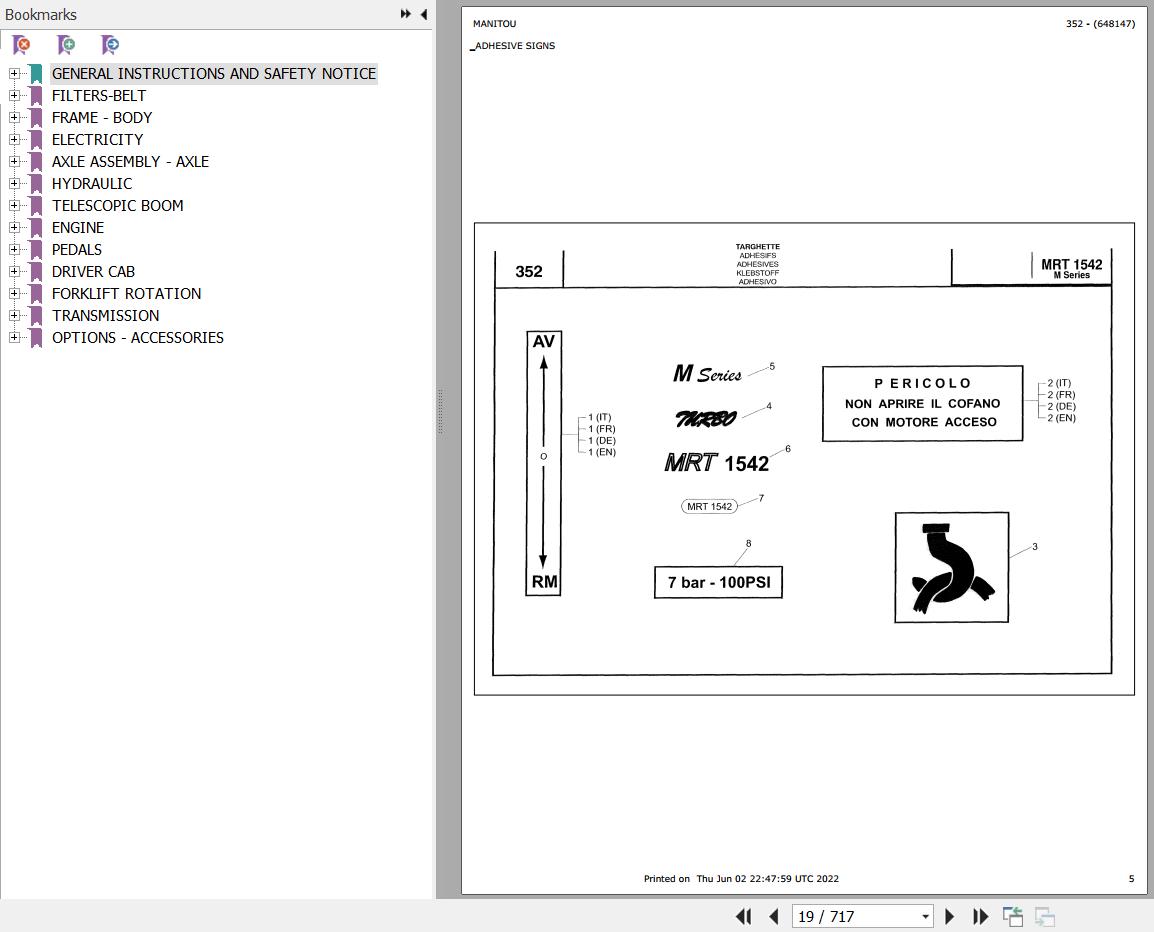Open the OPTIONS - ACCESSORIES bookmark
This screenshot has width=1154, height=932.
coord(138,337)
